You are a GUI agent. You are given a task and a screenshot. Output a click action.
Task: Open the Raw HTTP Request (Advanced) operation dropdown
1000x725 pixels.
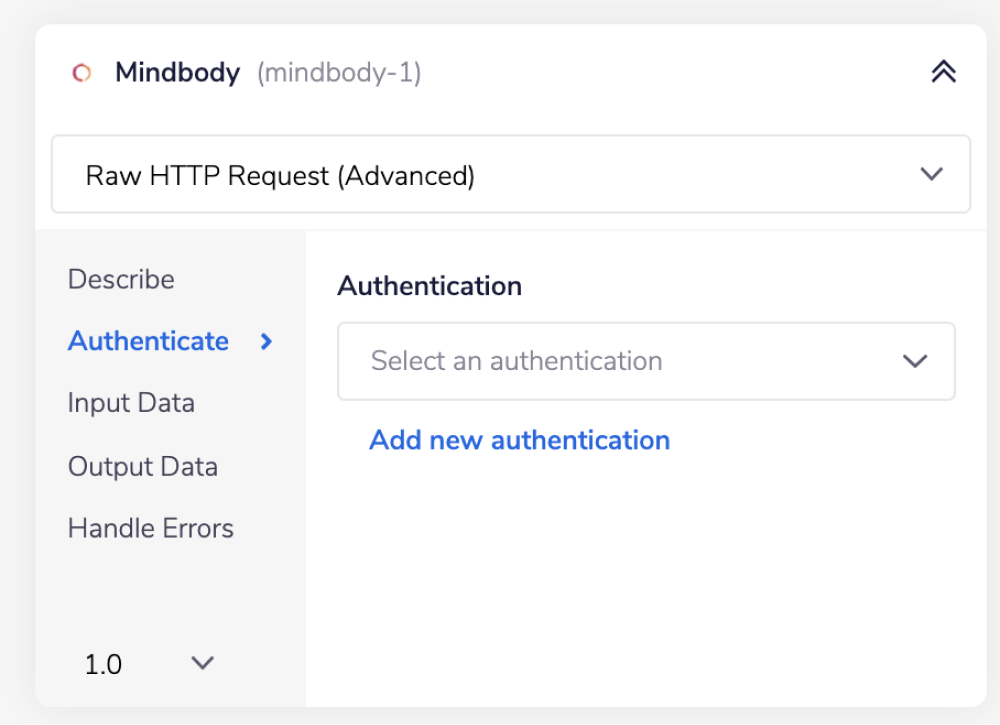coord(510,173)
